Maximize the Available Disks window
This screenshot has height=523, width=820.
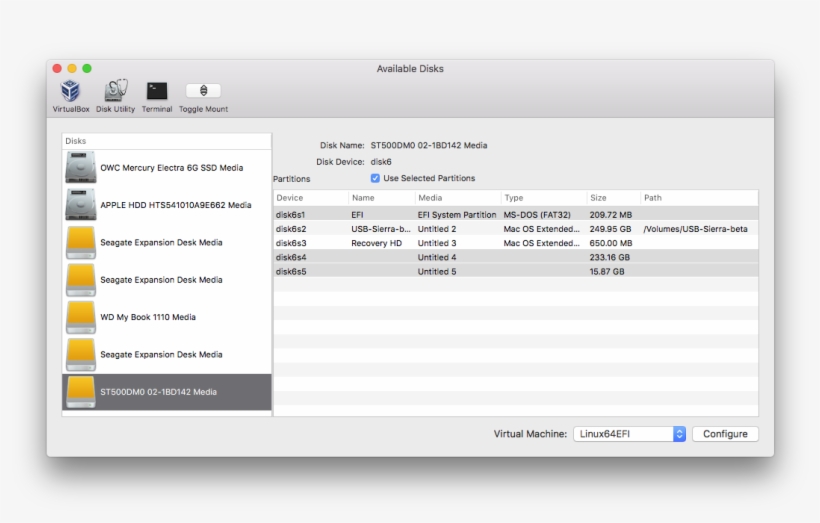(x=87, y=69)
